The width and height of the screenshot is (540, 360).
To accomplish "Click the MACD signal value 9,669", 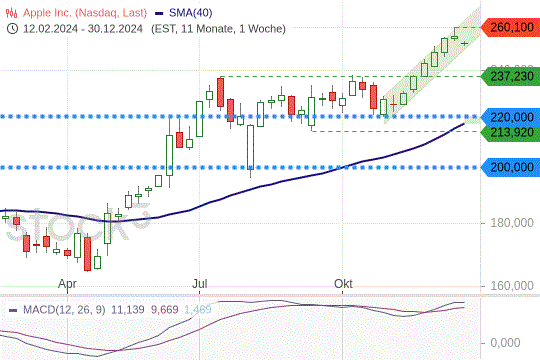I will point(164,310).
